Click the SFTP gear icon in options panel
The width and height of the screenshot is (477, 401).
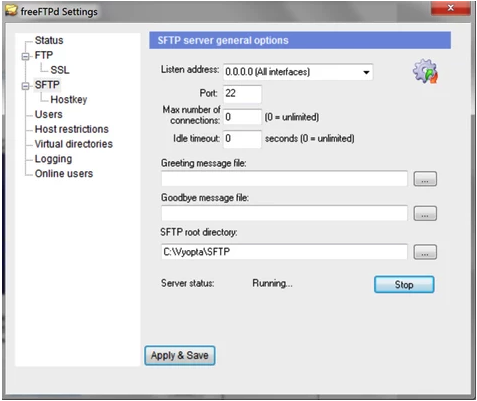425,71
